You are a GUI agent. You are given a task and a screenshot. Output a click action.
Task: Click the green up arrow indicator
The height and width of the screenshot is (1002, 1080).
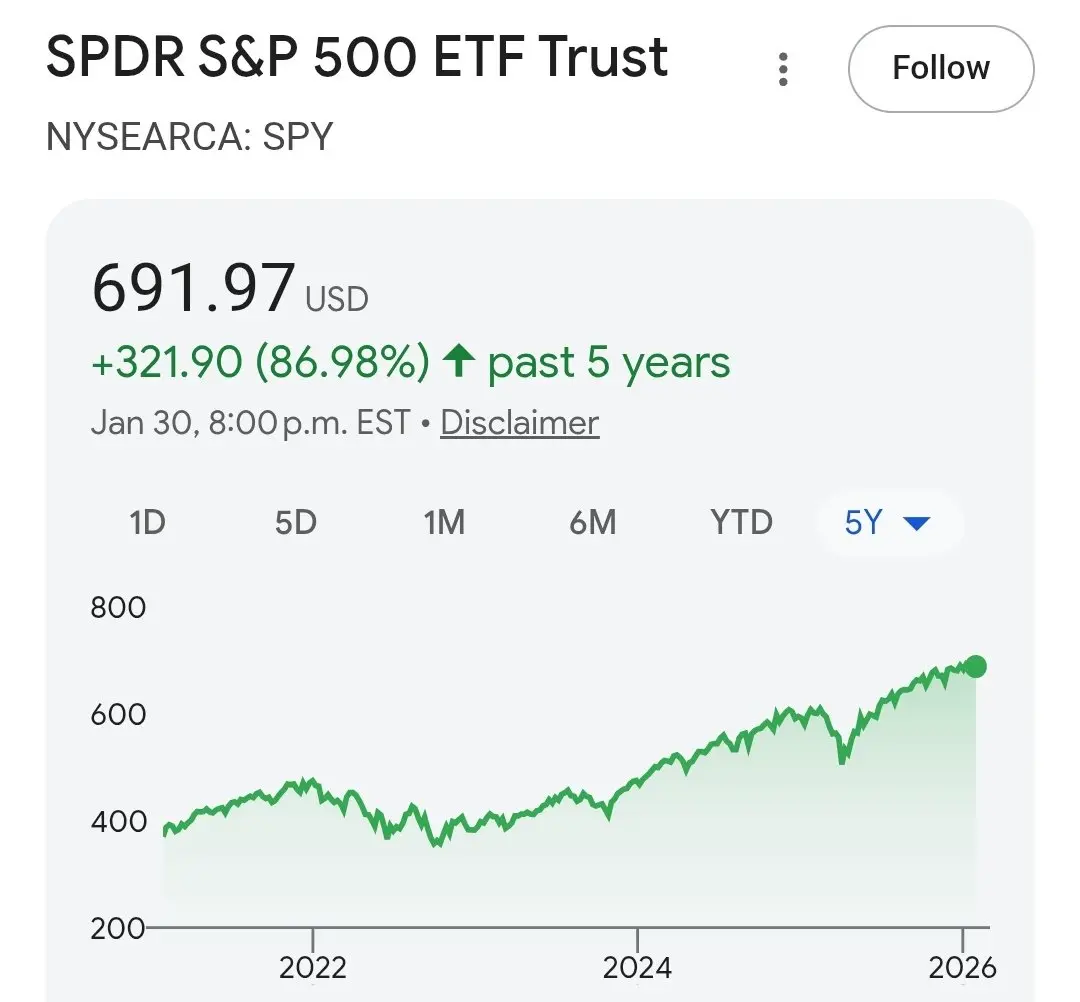coord(458,362)
